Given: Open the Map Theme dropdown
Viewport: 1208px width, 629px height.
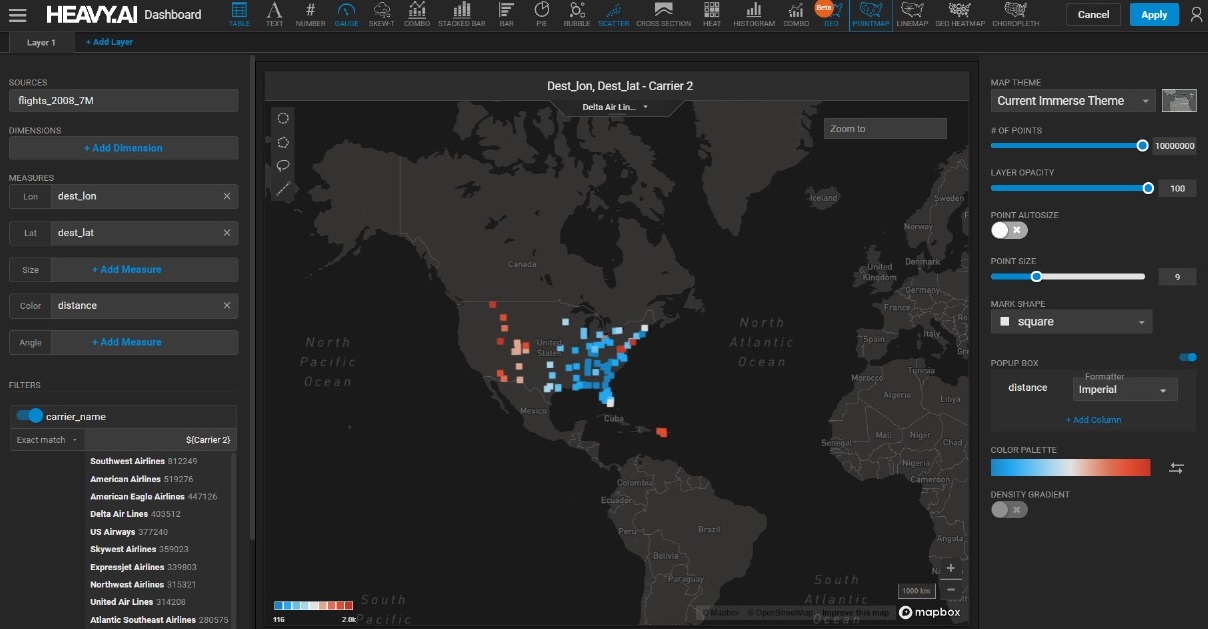Looking at the screenshot, I should click(x=1073, y=101).
